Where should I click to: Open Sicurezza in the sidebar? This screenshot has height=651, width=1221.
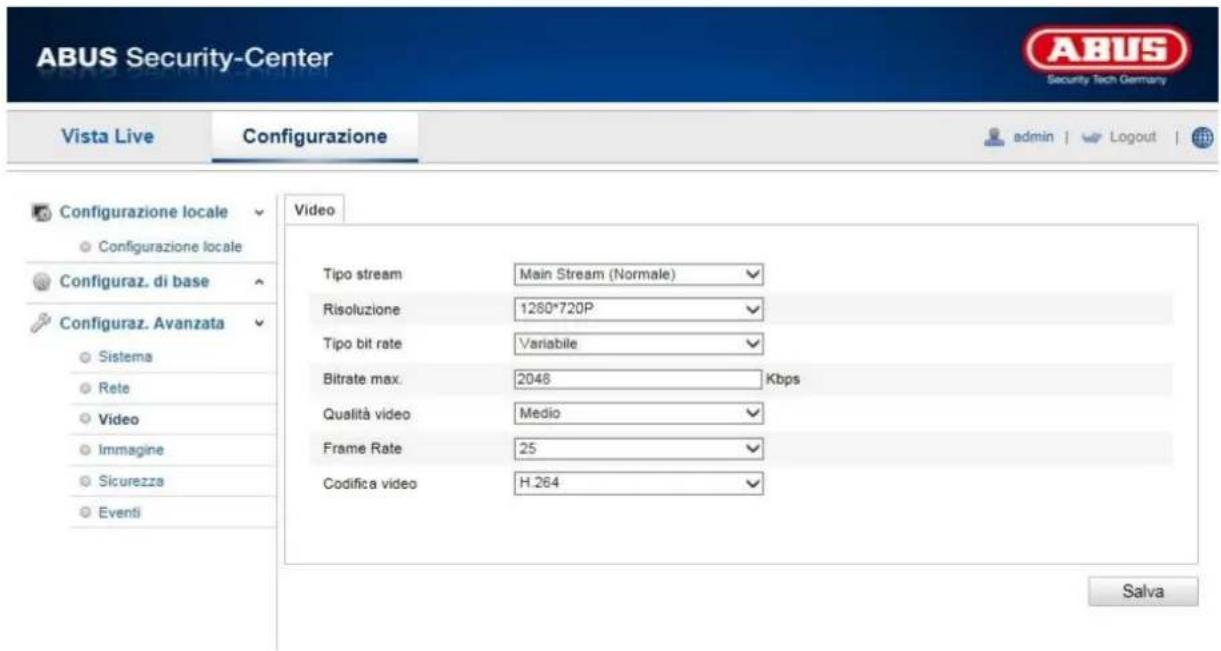[x=130, y=481]
